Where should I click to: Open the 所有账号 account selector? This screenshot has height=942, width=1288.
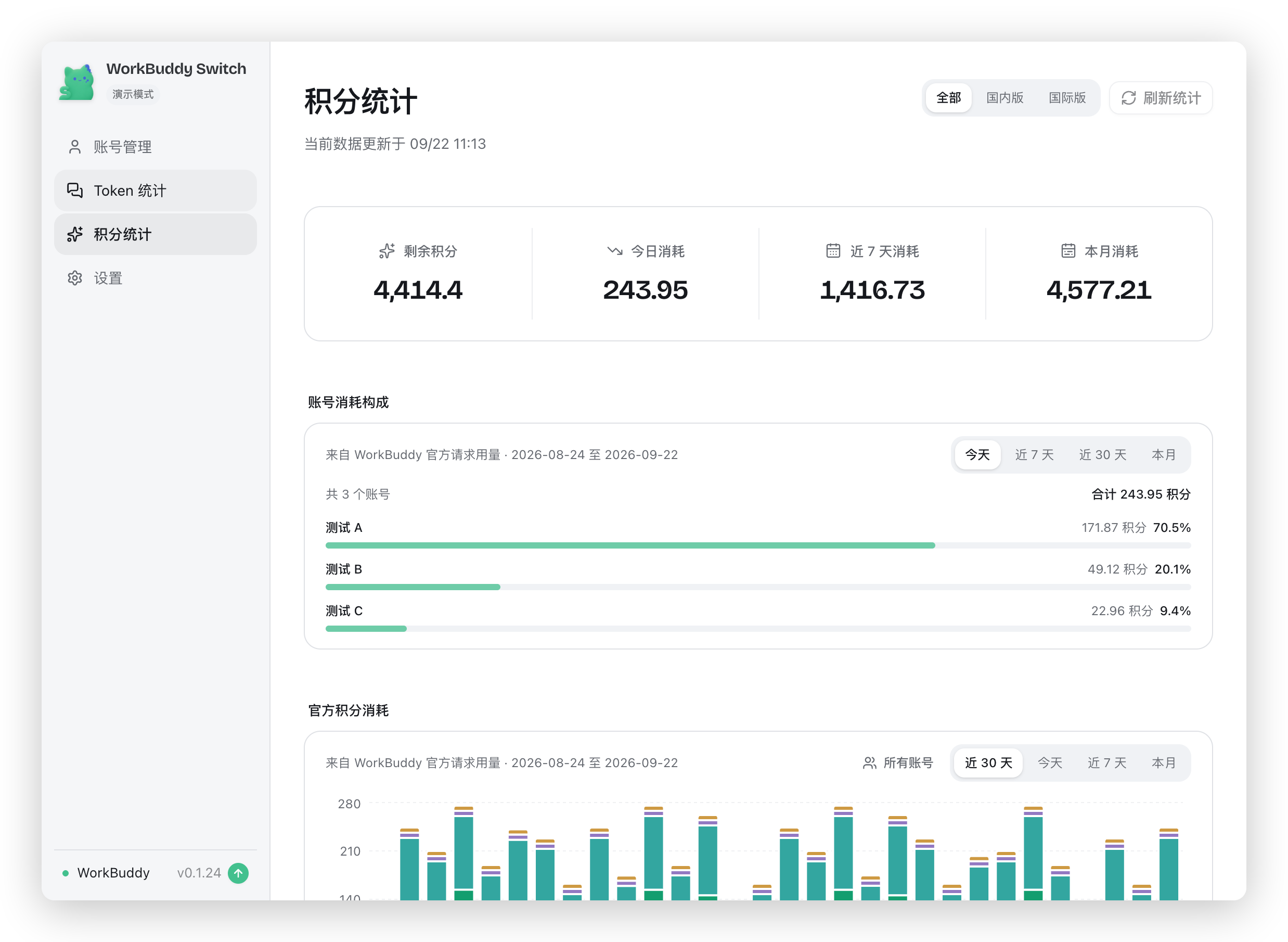tap(898, 763)
